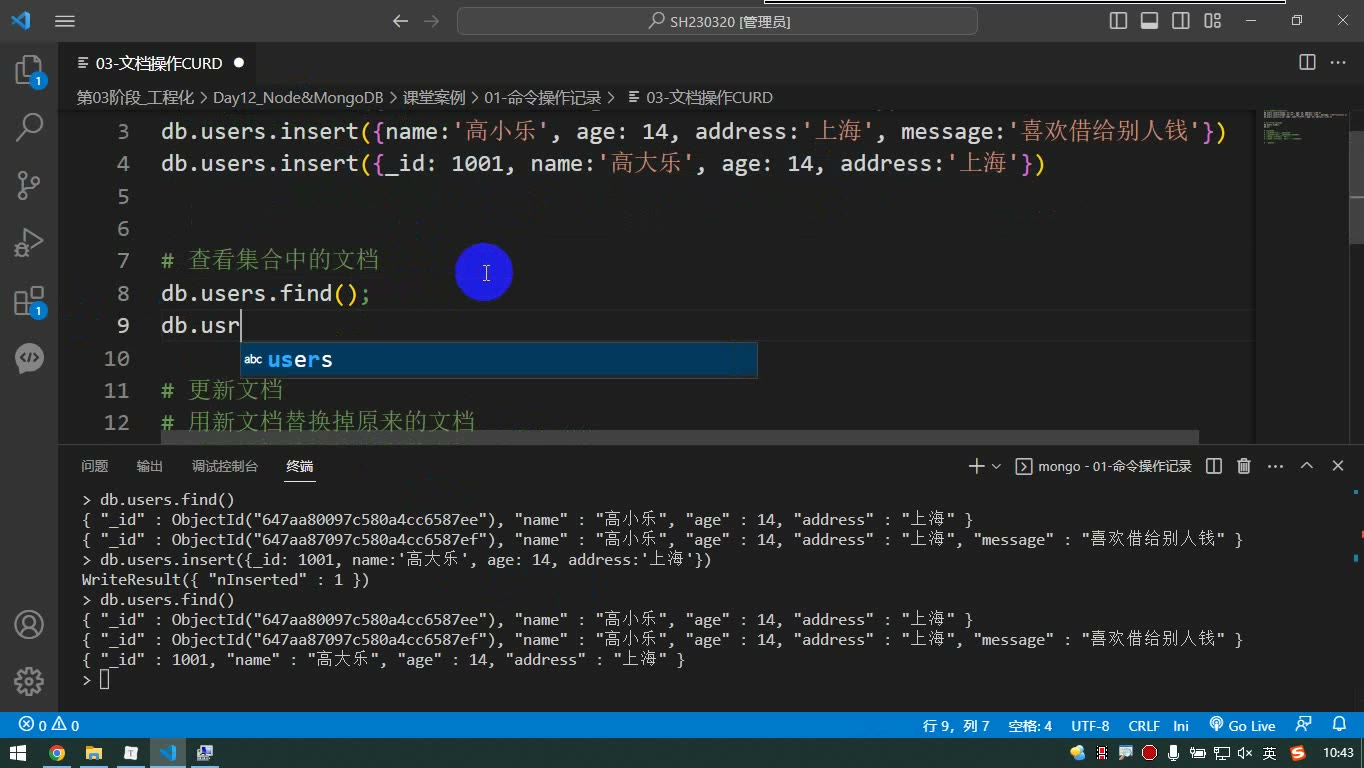The image size is (1364, 768).
Task: Change language mode from Ini
Action: click(1181, 725)
